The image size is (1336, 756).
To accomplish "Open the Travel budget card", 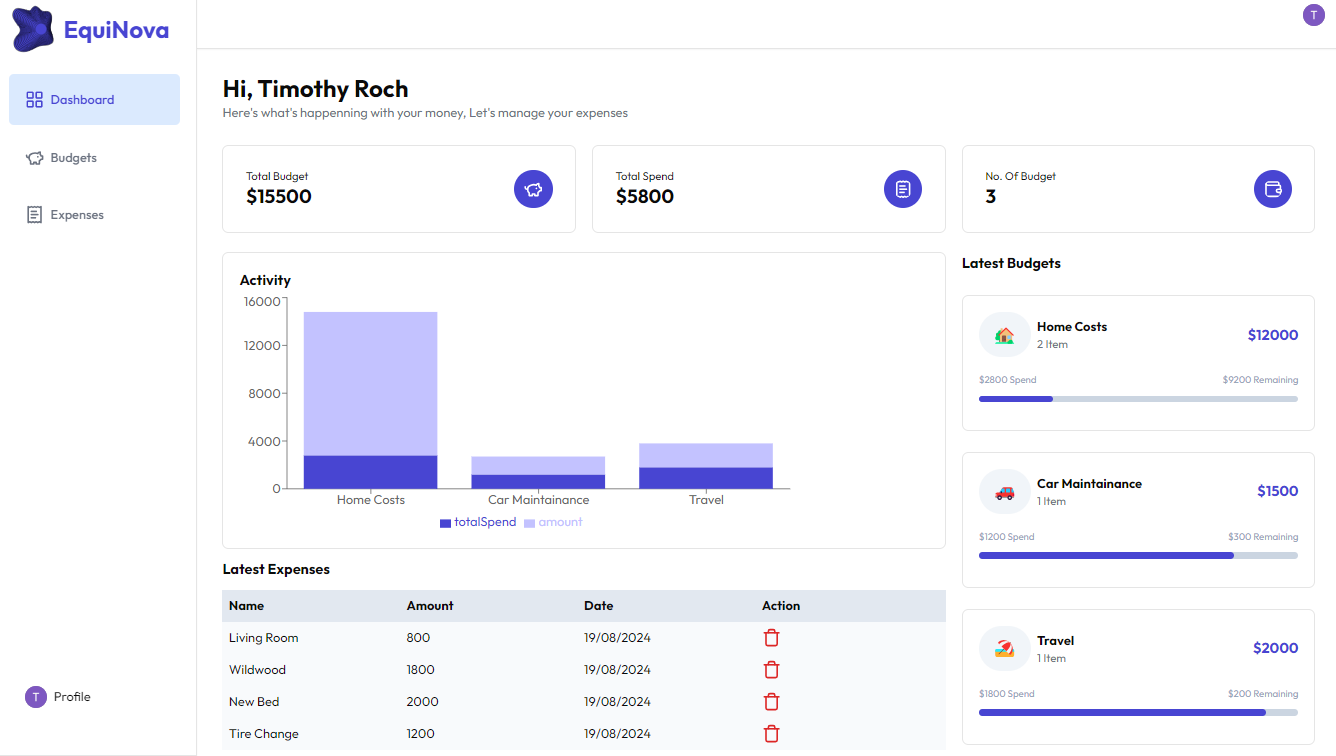I will [x=1138, y=676].
